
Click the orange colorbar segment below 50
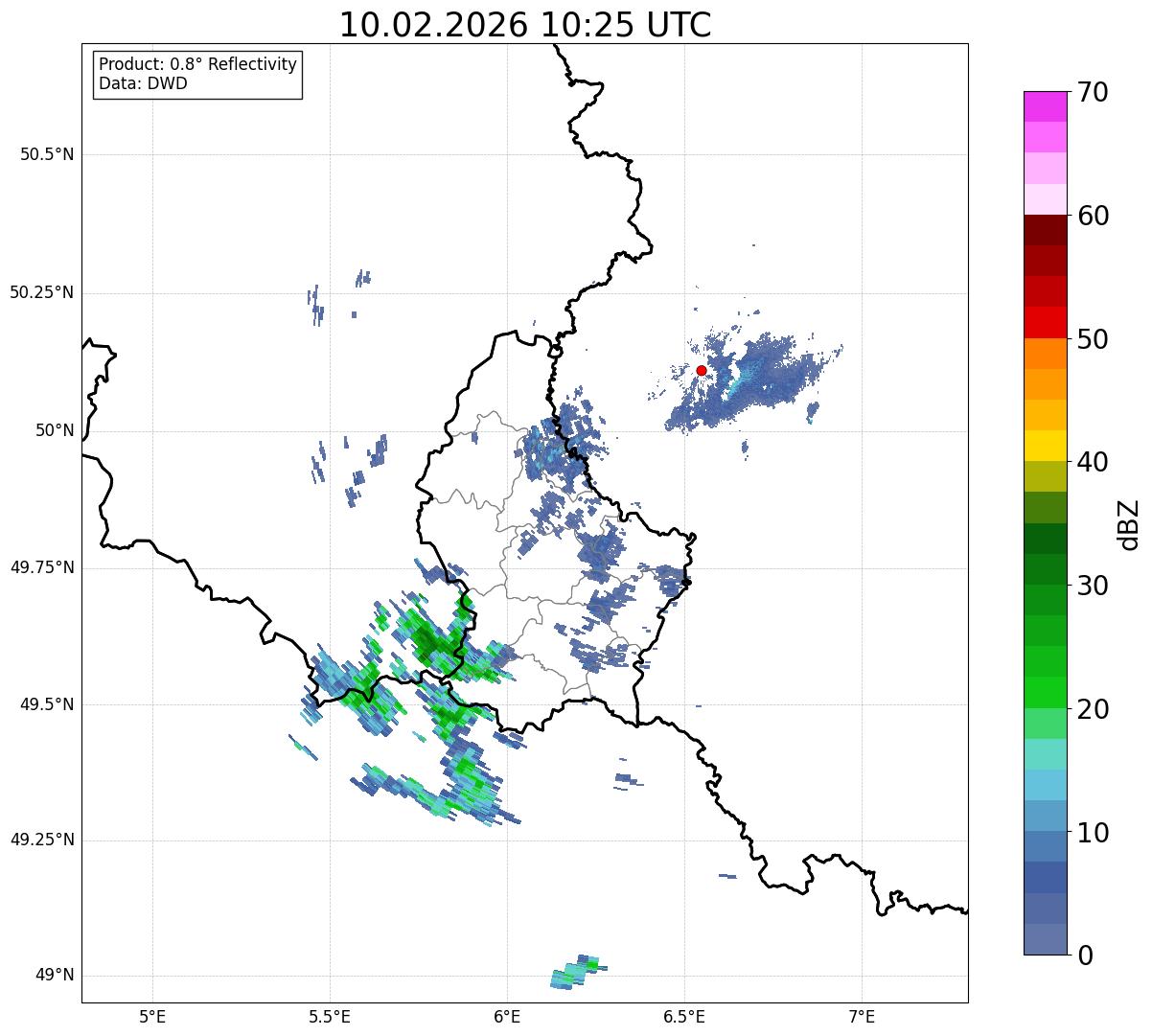[1045, 354]
